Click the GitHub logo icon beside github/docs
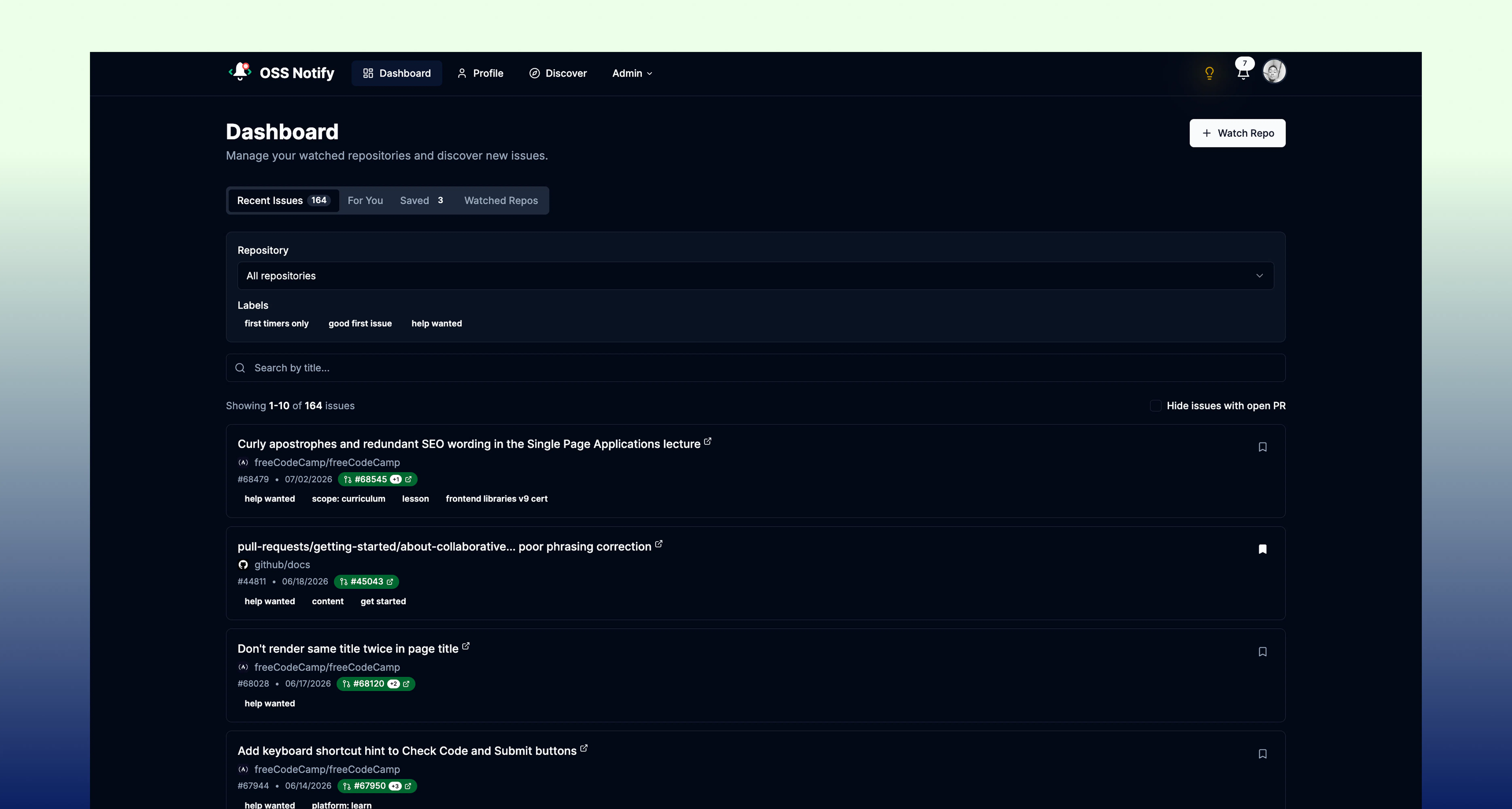The image size is (1512, 809). pyautogui.click(x=243, y=565)
